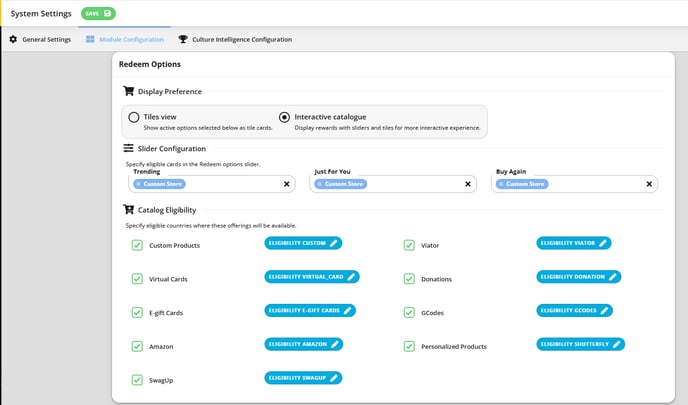Click 'Specify eligible countries' description text
Screen dimensions: 688x405
(x=211, y=226)
